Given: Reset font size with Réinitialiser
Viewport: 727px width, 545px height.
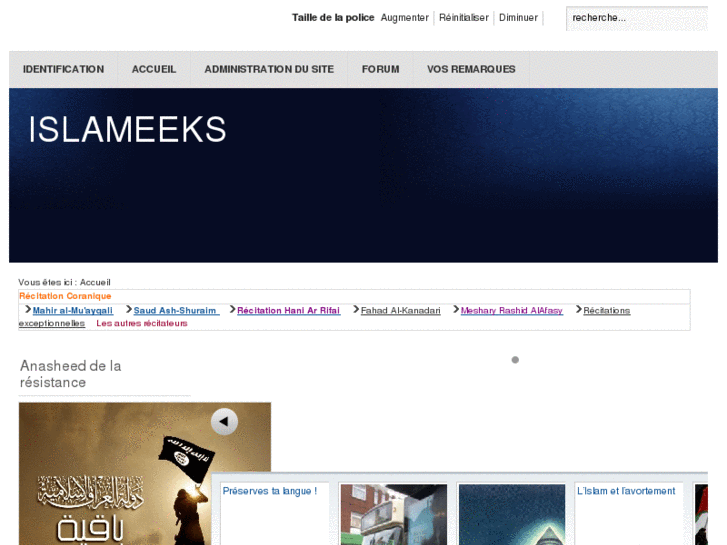Looking at the screenshot, I should point(464,18).
